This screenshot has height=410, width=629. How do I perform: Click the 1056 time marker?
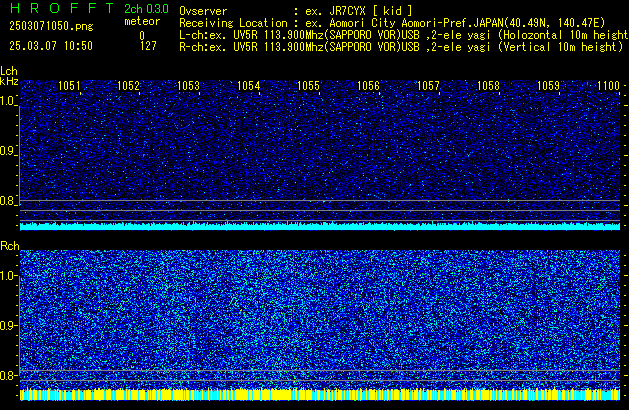(368, 86)
